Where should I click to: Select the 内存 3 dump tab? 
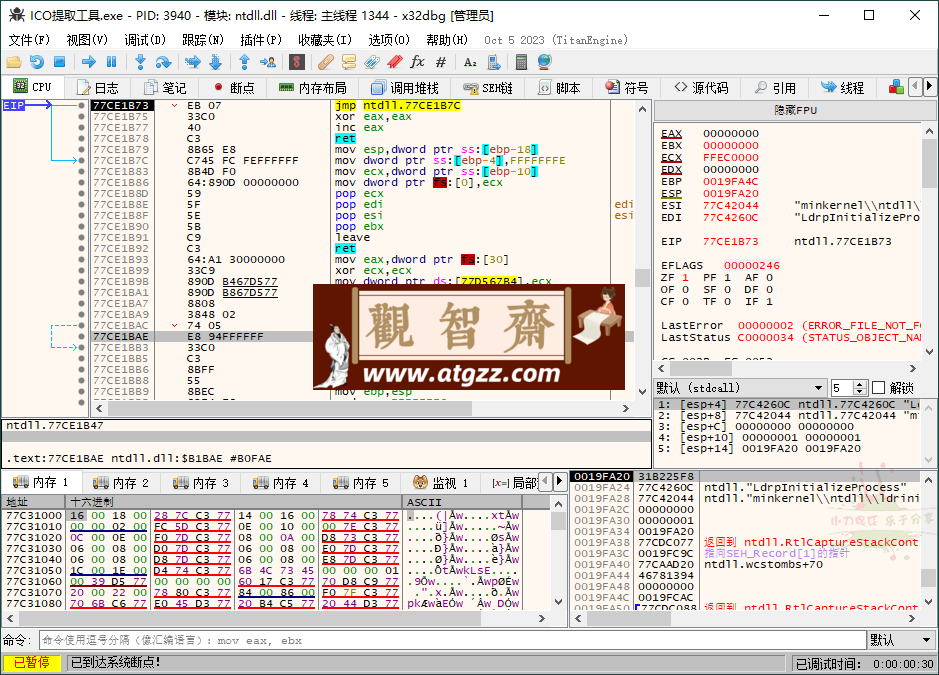pyautogui.click(x=201, y=483)
